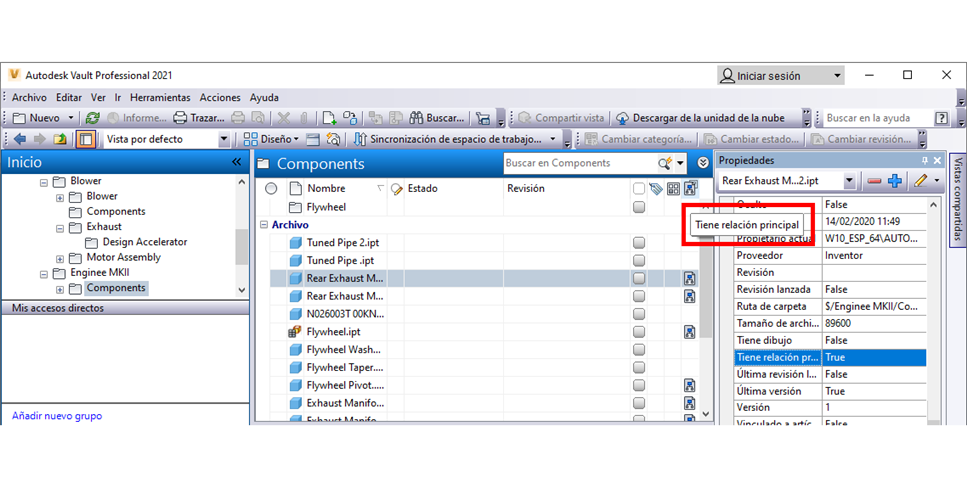Click the pencil edit icon in Propiedades
967x493 pixels.
click(x=921, y=181)
